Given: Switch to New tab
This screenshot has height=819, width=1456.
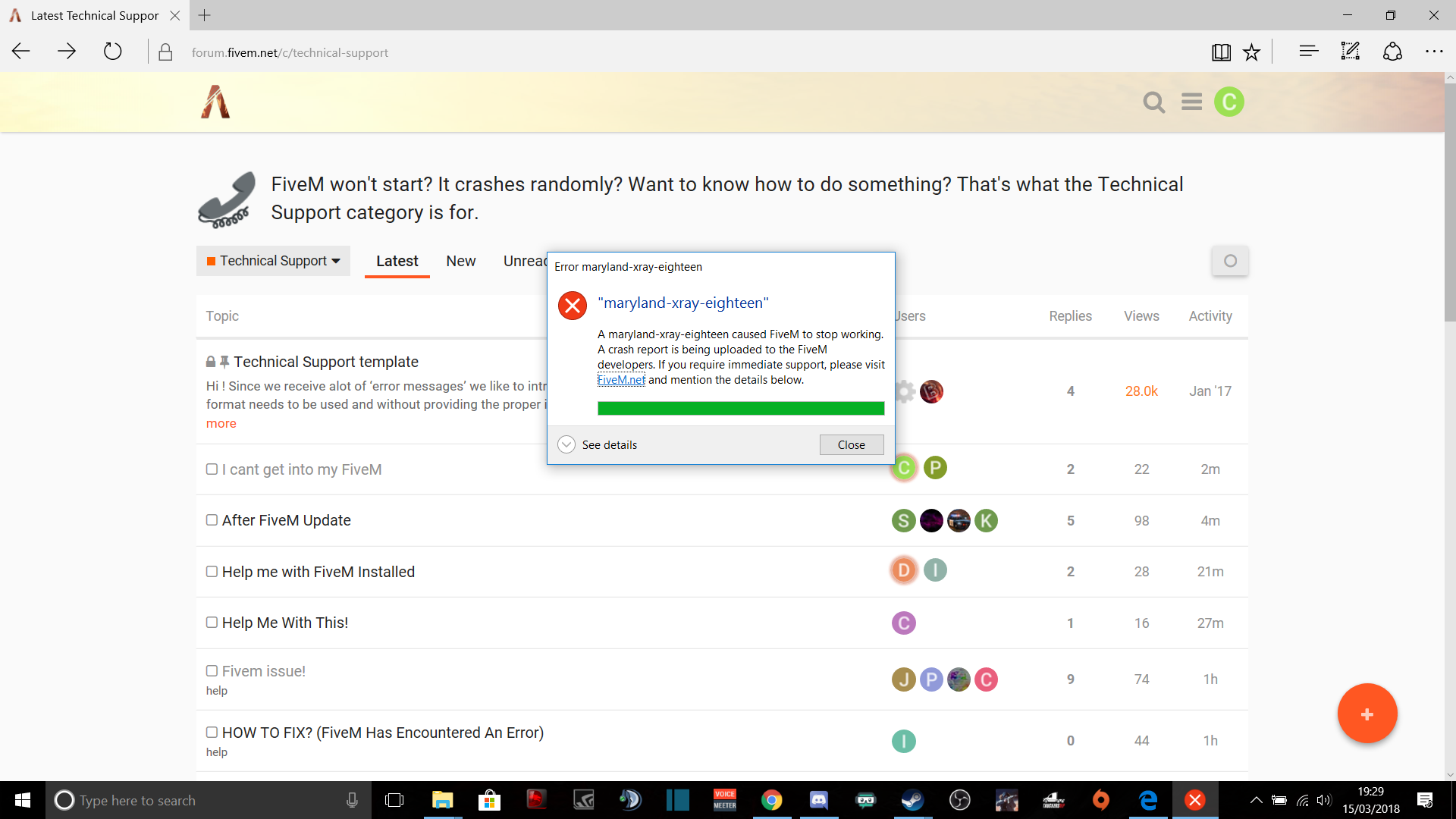Looking at the screenshot, I should click(460, 261).
